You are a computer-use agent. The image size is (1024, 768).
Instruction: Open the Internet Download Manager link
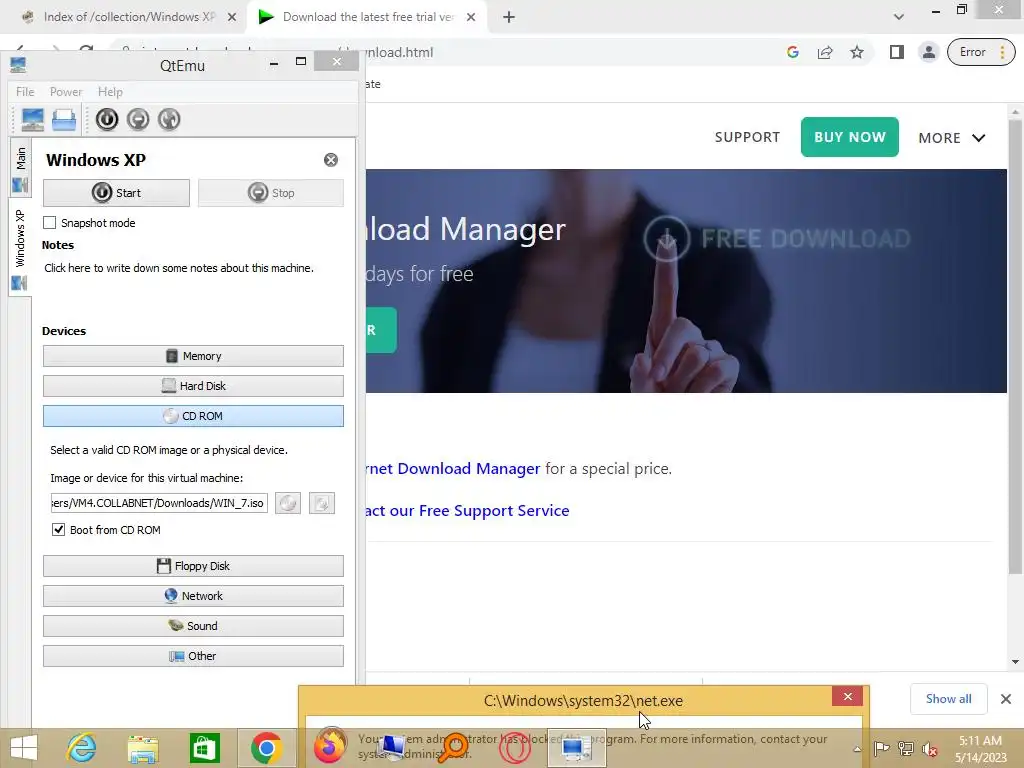click(x=453, y=469)
